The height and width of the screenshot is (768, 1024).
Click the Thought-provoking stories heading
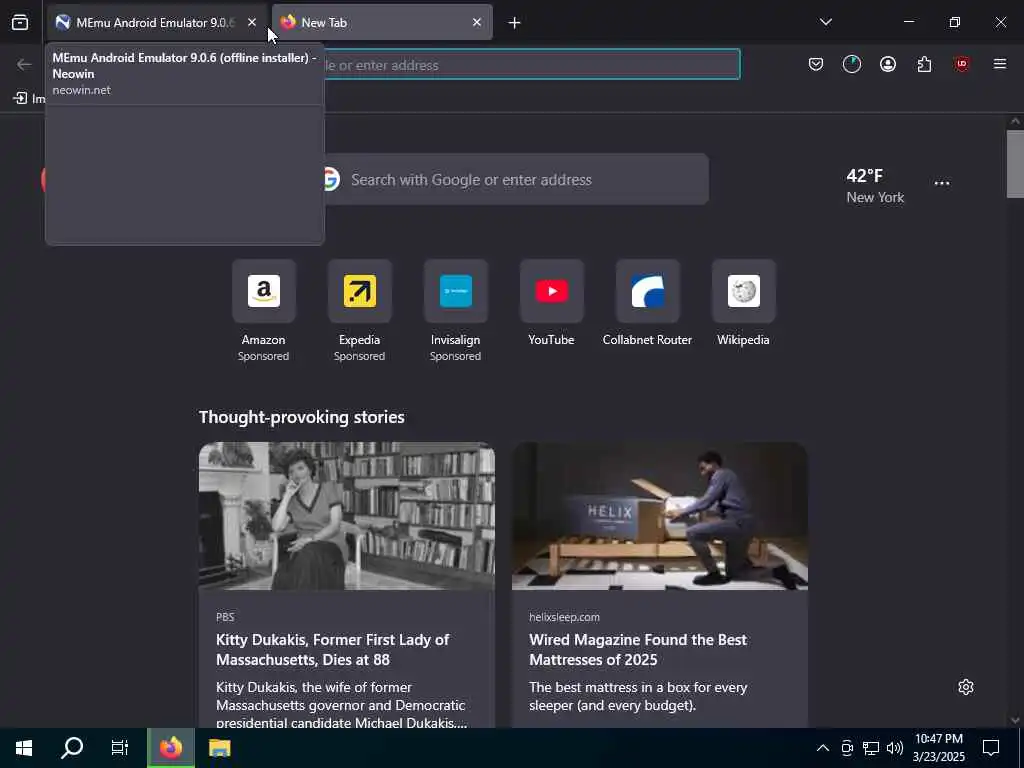coord(302,417)
